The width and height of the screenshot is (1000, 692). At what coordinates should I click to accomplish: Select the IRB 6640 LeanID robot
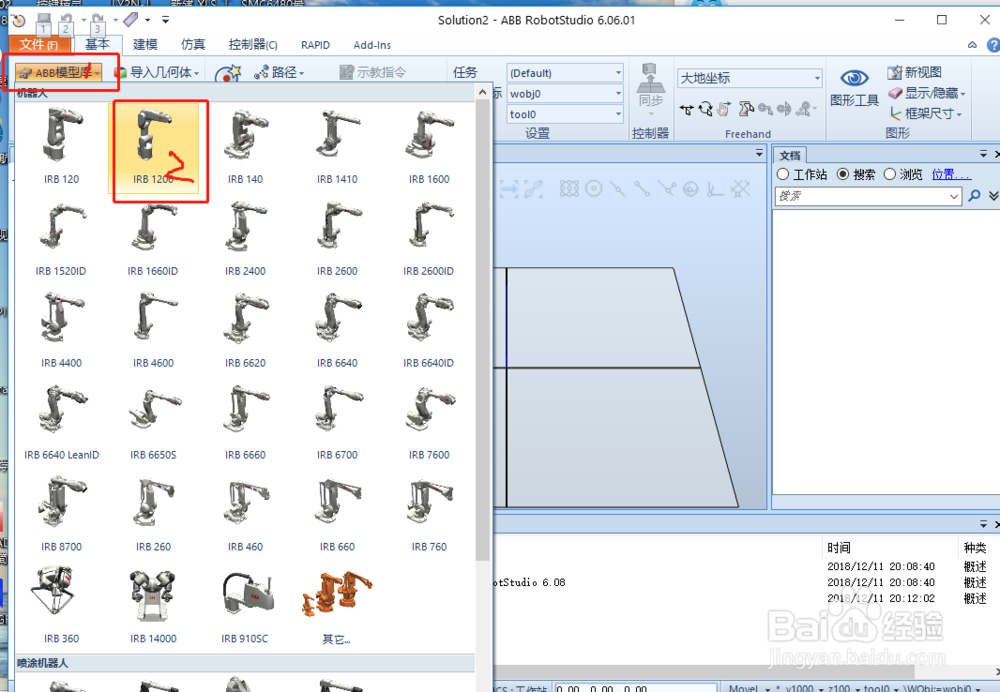(61, 422)
